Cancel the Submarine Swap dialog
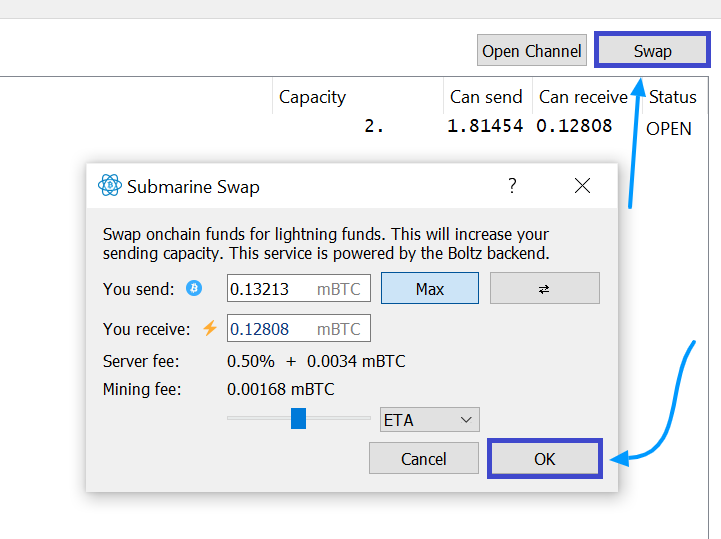The width and height of the screenshot is (721, 539). tap(423, 459)
